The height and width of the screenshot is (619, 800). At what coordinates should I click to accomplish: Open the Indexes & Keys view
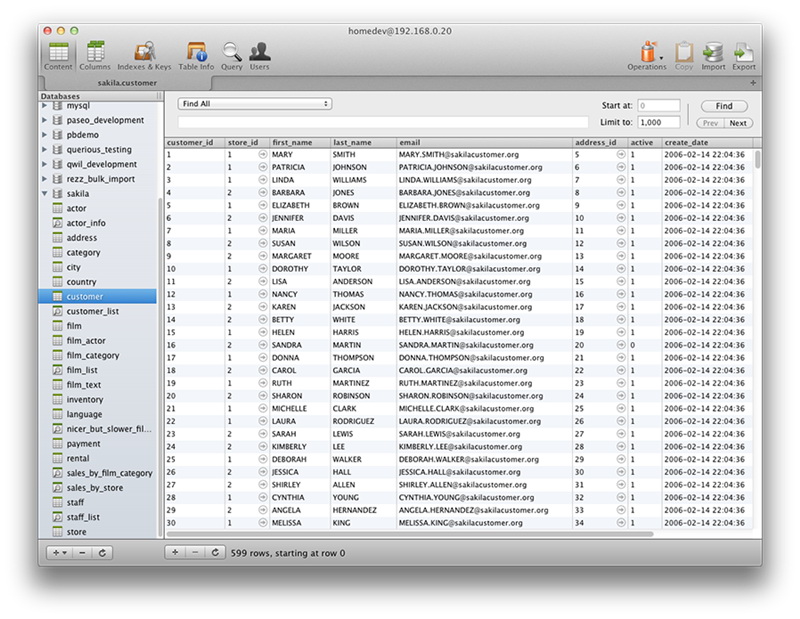click(144, 52)
